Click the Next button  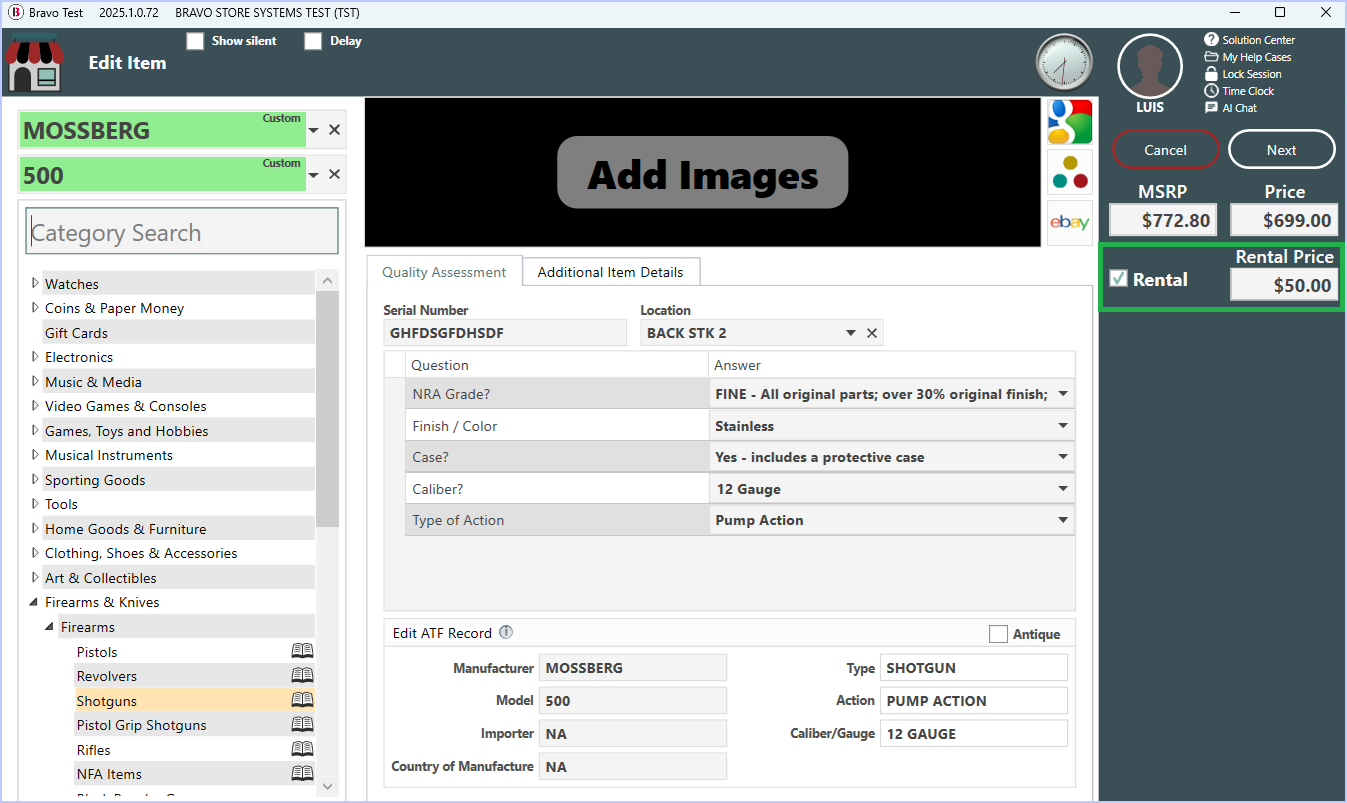pos(1281,150)
